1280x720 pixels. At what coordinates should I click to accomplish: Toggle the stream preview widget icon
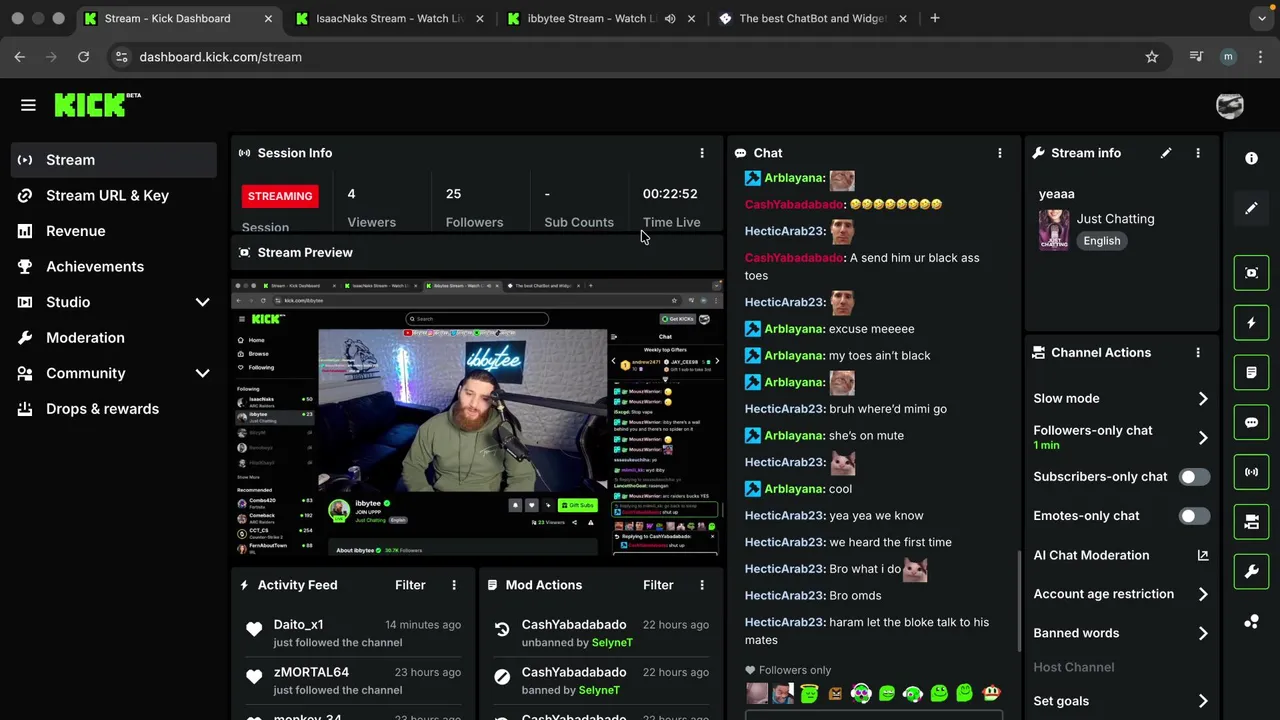[1251, 273]
